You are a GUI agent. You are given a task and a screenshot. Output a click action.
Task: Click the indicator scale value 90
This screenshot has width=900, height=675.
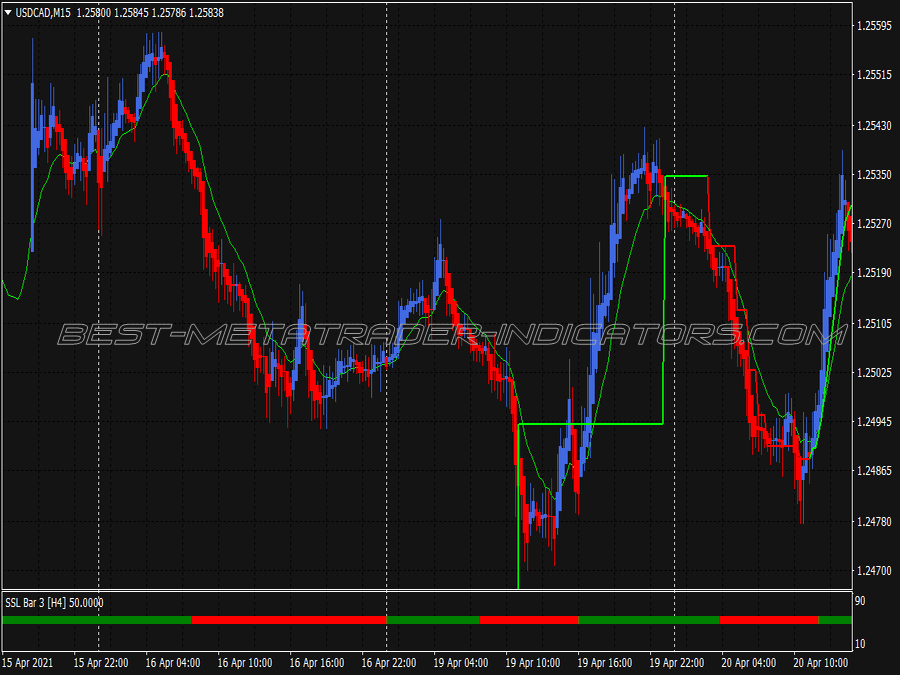pos(860,601)
